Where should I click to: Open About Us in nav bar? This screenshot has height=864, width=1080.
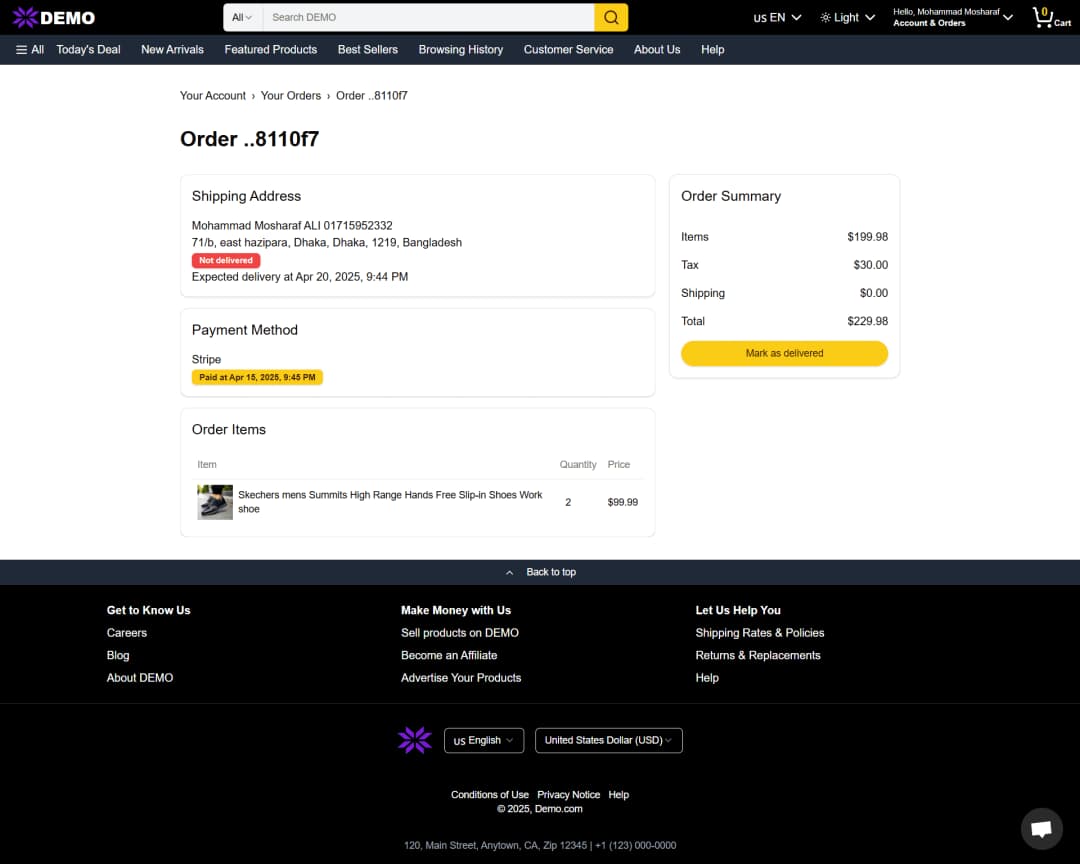click(x=657, y=50)
